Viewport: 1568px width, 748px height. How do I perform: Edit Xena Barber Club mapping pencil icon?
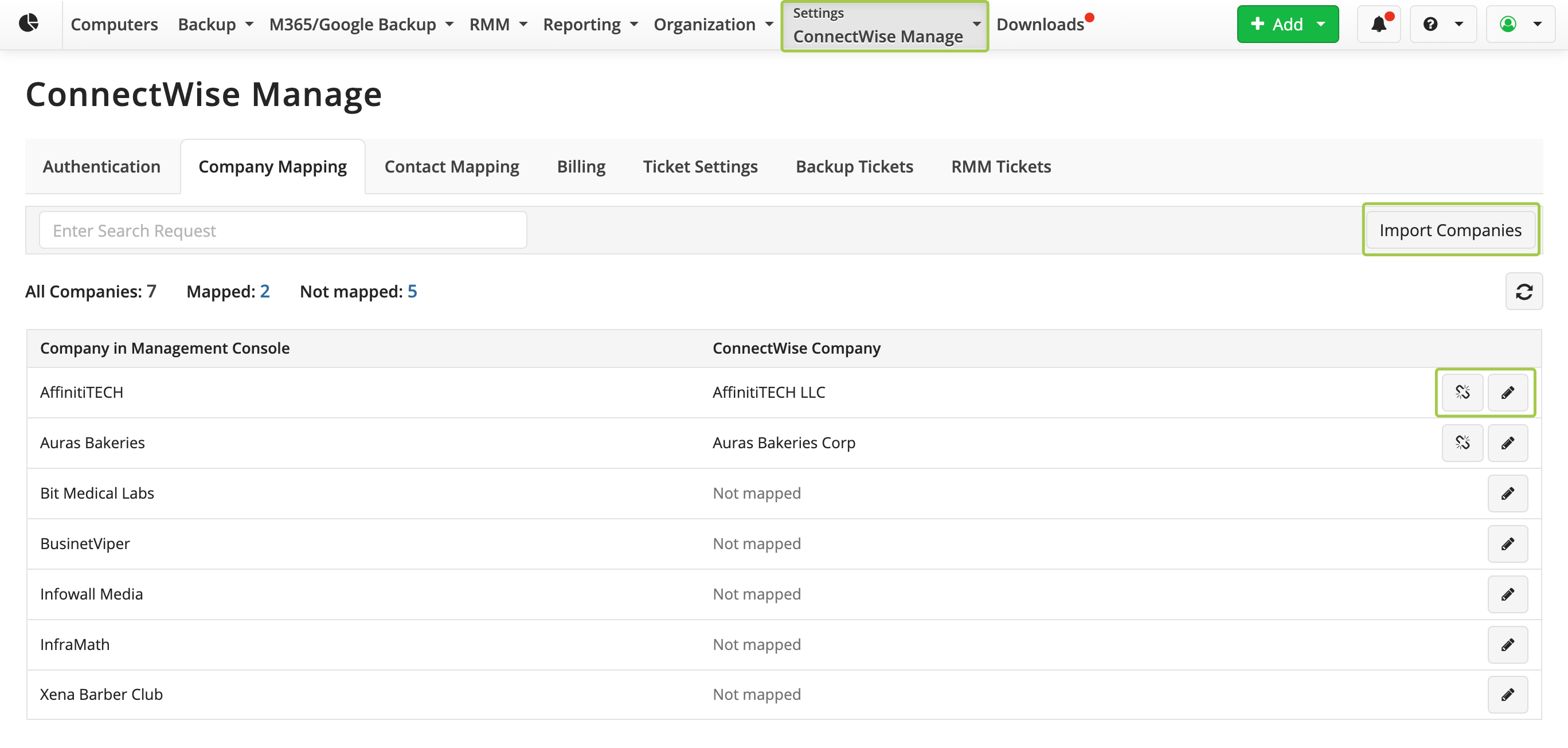pyautogui.click(x=1507, y=695)
